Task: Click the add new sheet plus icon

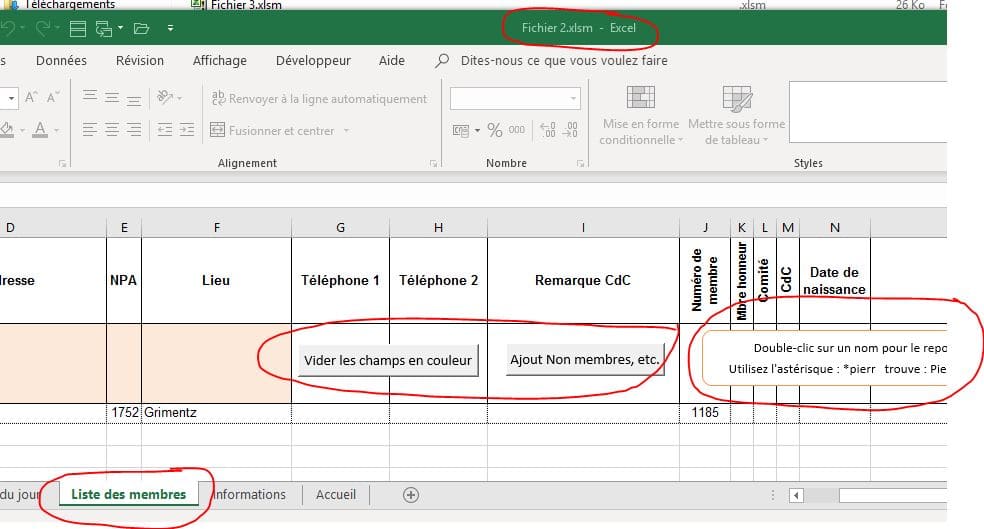Action: click(x=410, y=495)
